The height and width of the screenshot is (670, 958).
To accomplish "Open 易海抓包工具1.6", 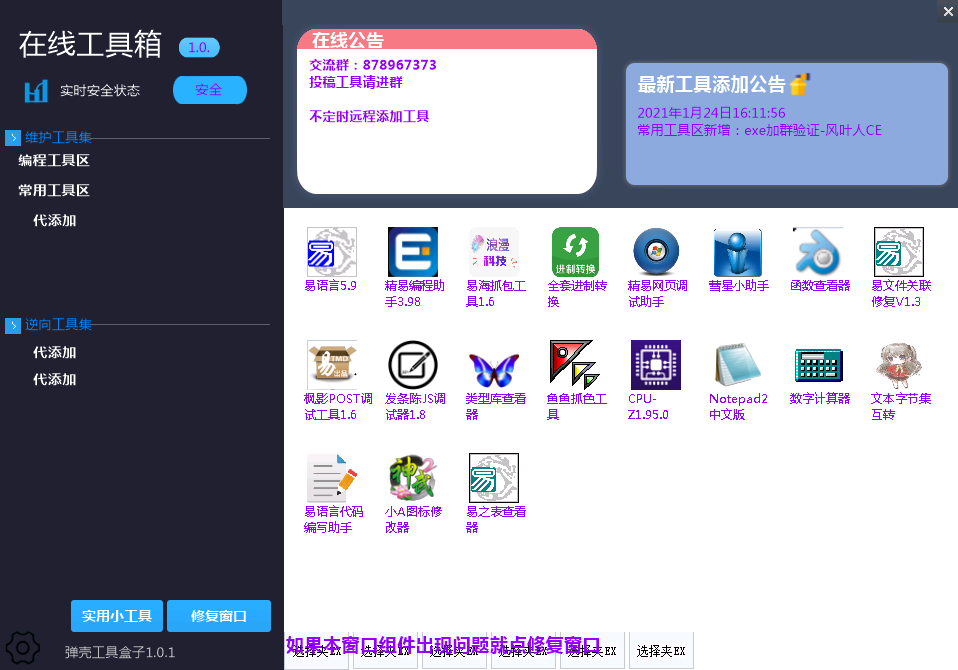I will (494, 252).
